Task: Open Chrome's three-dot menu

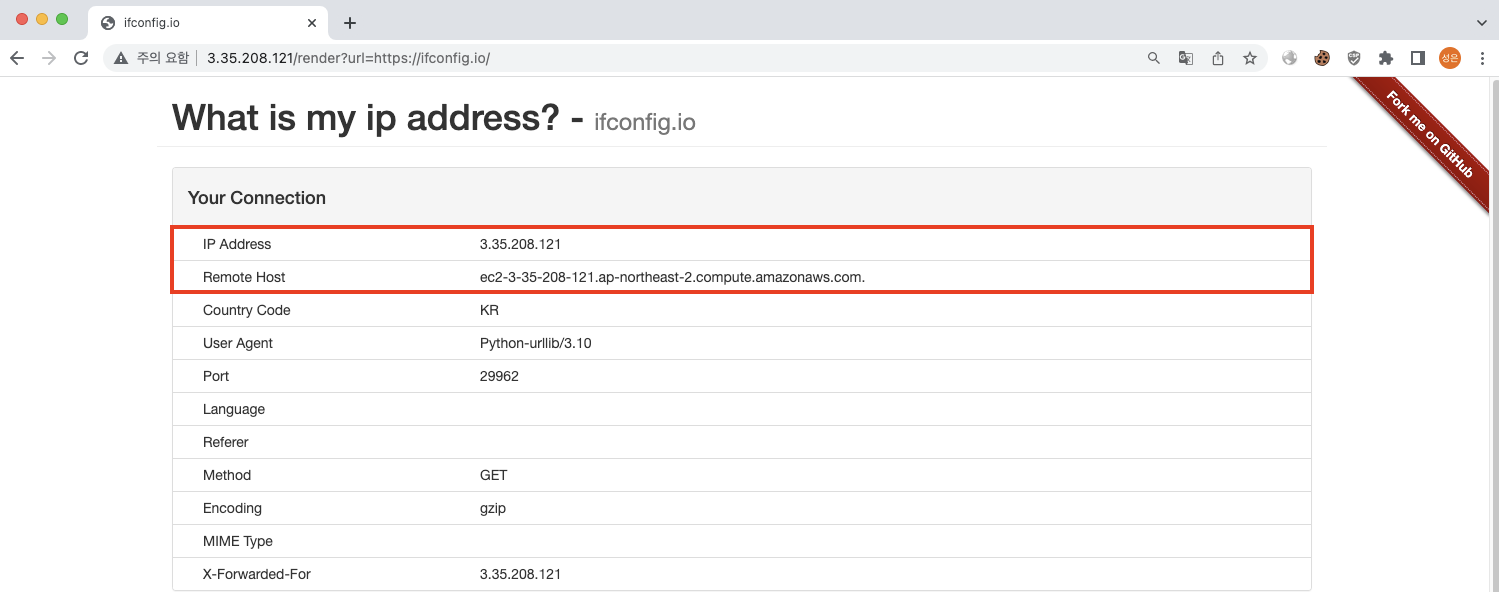Action: coord(1482,57)
